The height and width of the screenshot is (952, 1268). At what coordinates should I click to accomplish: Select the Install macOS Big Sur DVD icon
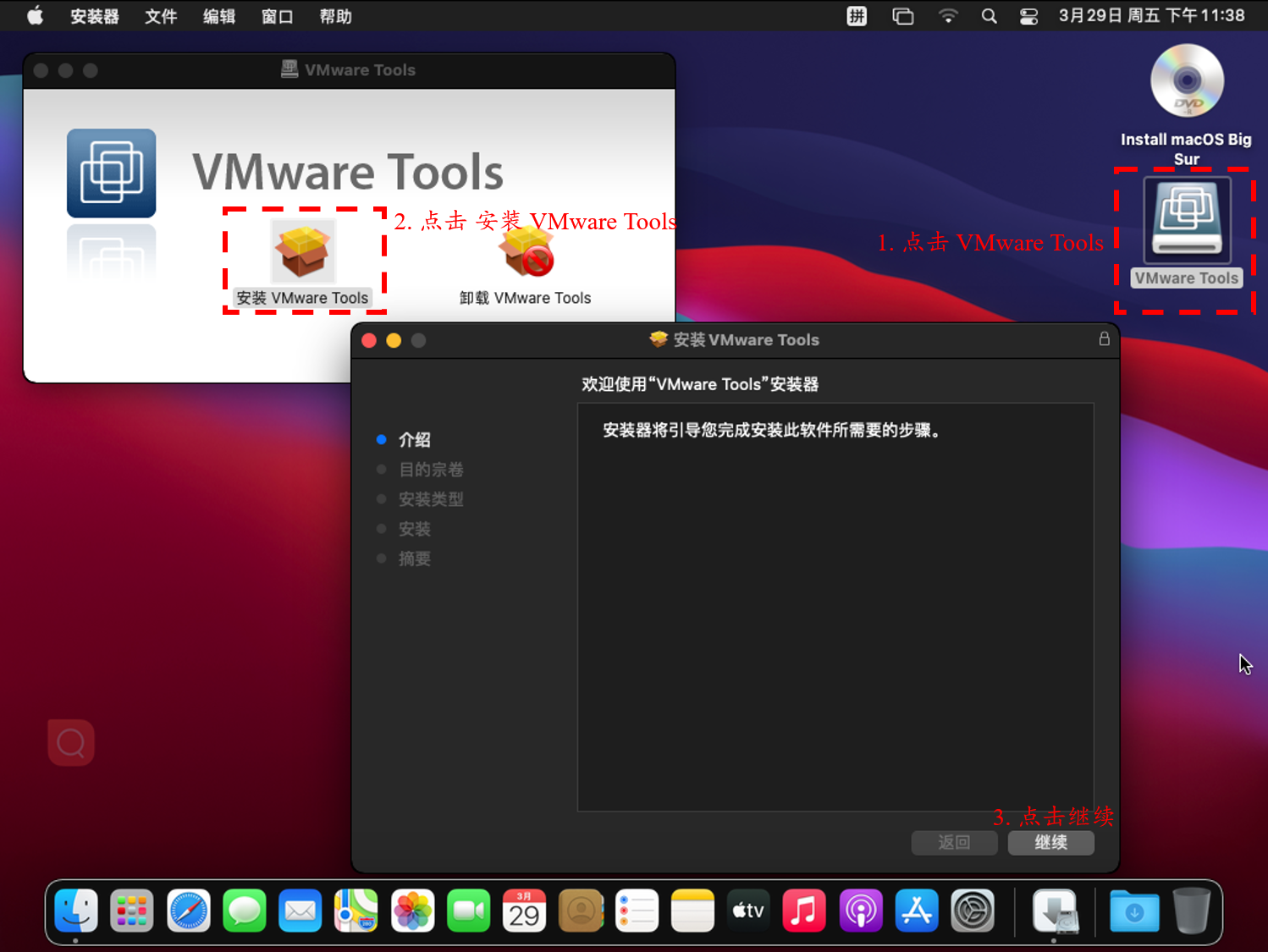pyautogui.click(x=1187, y=81)
